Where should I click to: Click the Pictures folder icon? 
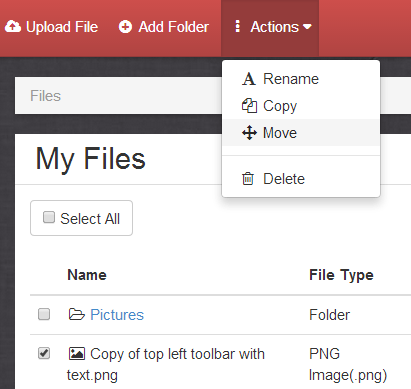coord(77,314)
